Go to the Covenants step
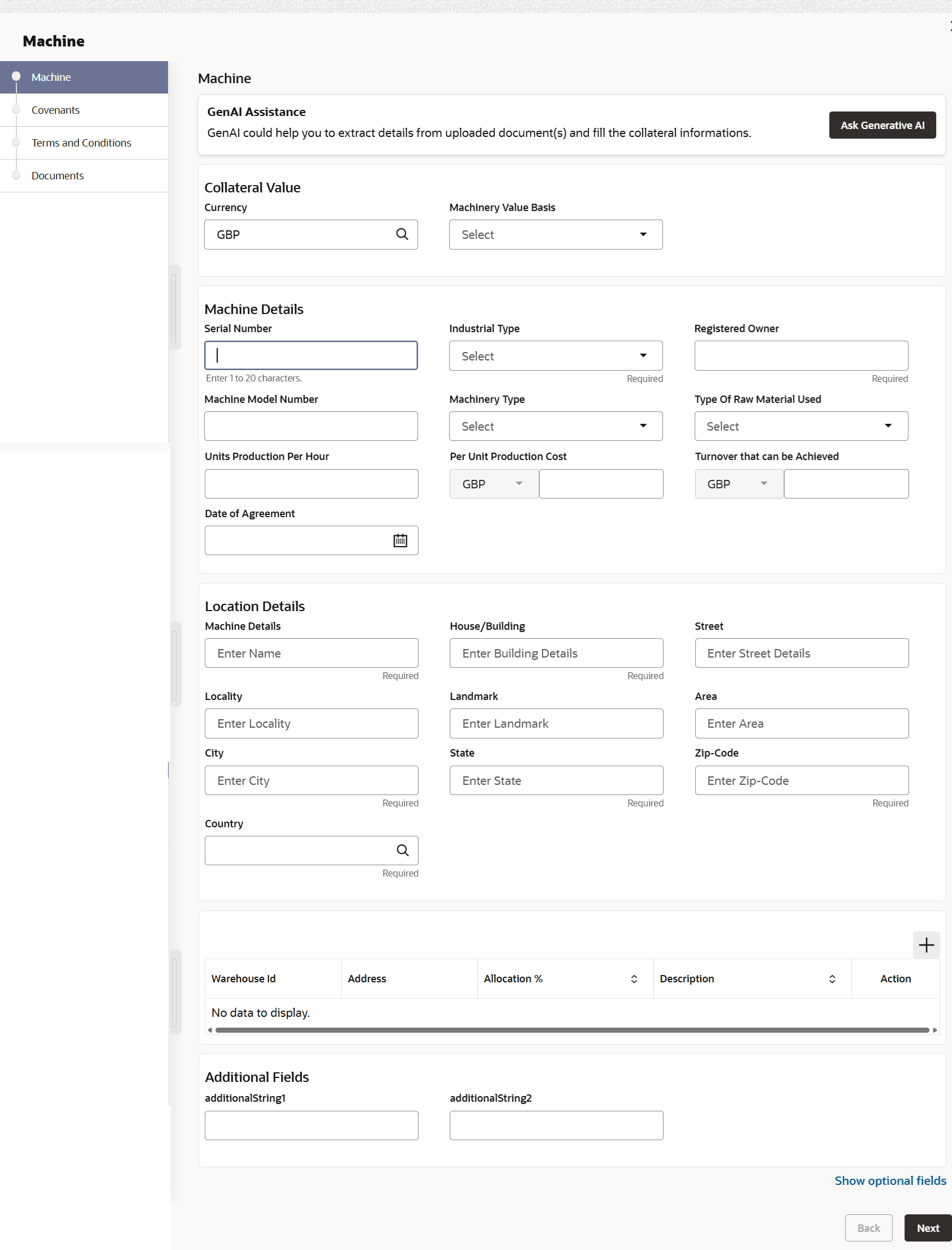This screenshot has width=952, height=1250. pos(84,110)
